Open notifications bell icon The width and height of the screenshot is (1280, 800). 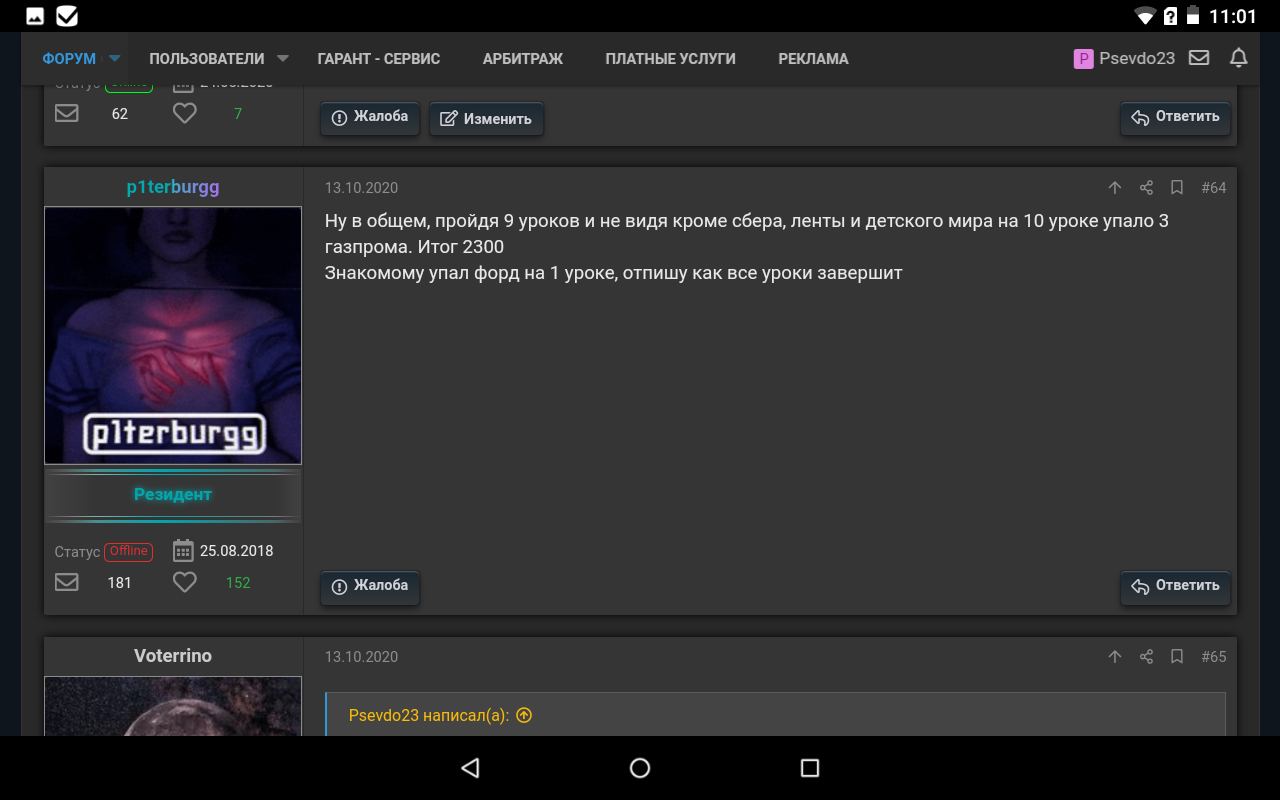[x=1239, y=58]
